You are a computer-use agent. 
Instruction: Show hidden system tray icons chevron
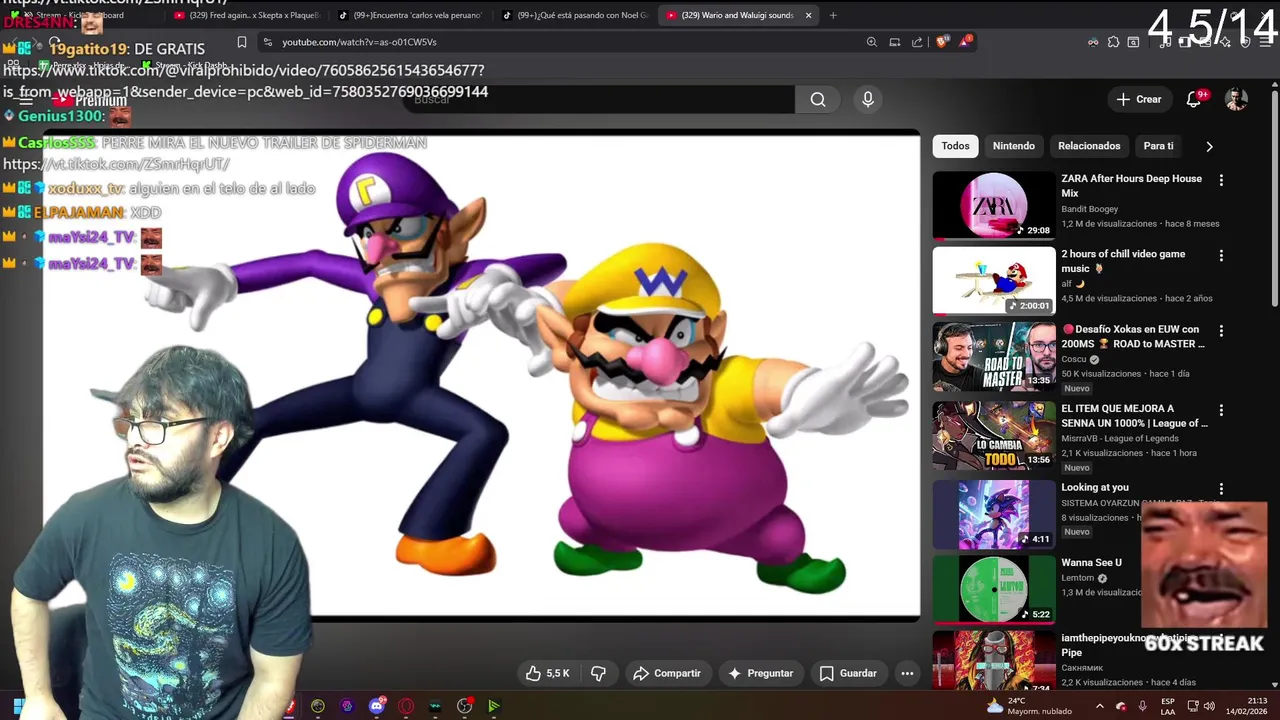click(x=1099, y=706)
